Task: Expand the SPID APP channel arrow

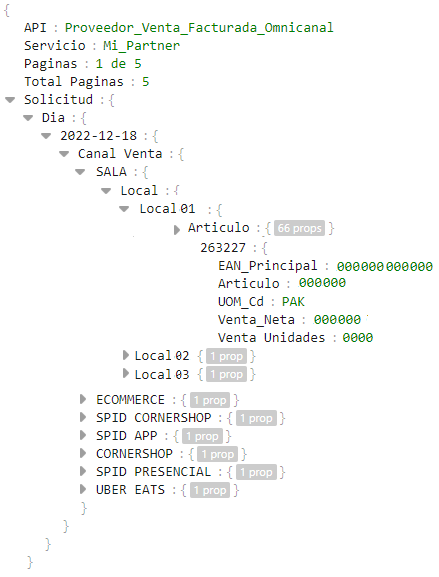Action: [83, 435]
